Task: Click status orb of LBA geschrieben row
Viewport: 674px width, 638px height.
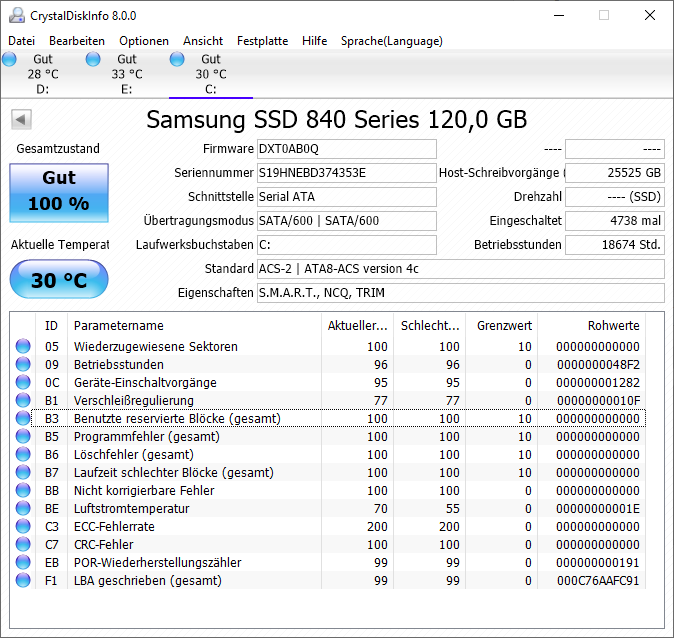Action: 23,581
